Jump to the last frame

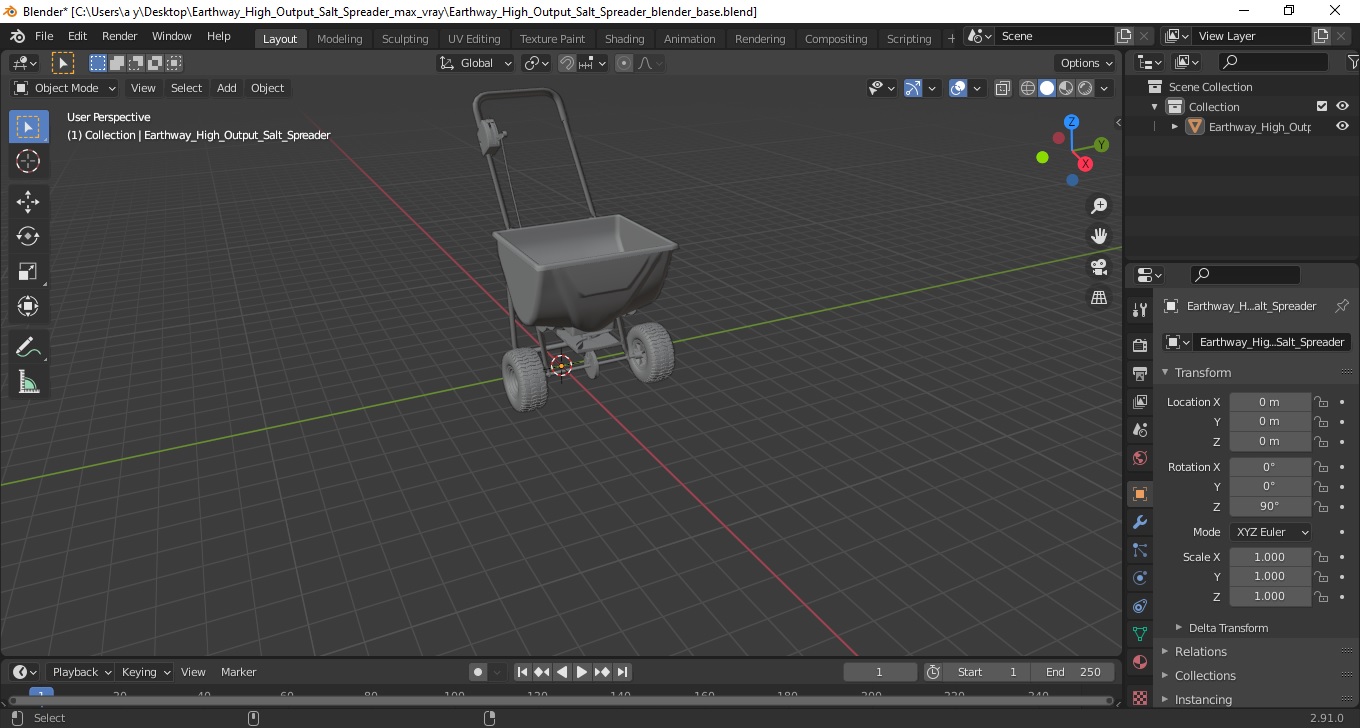click(x=622, y=672)
